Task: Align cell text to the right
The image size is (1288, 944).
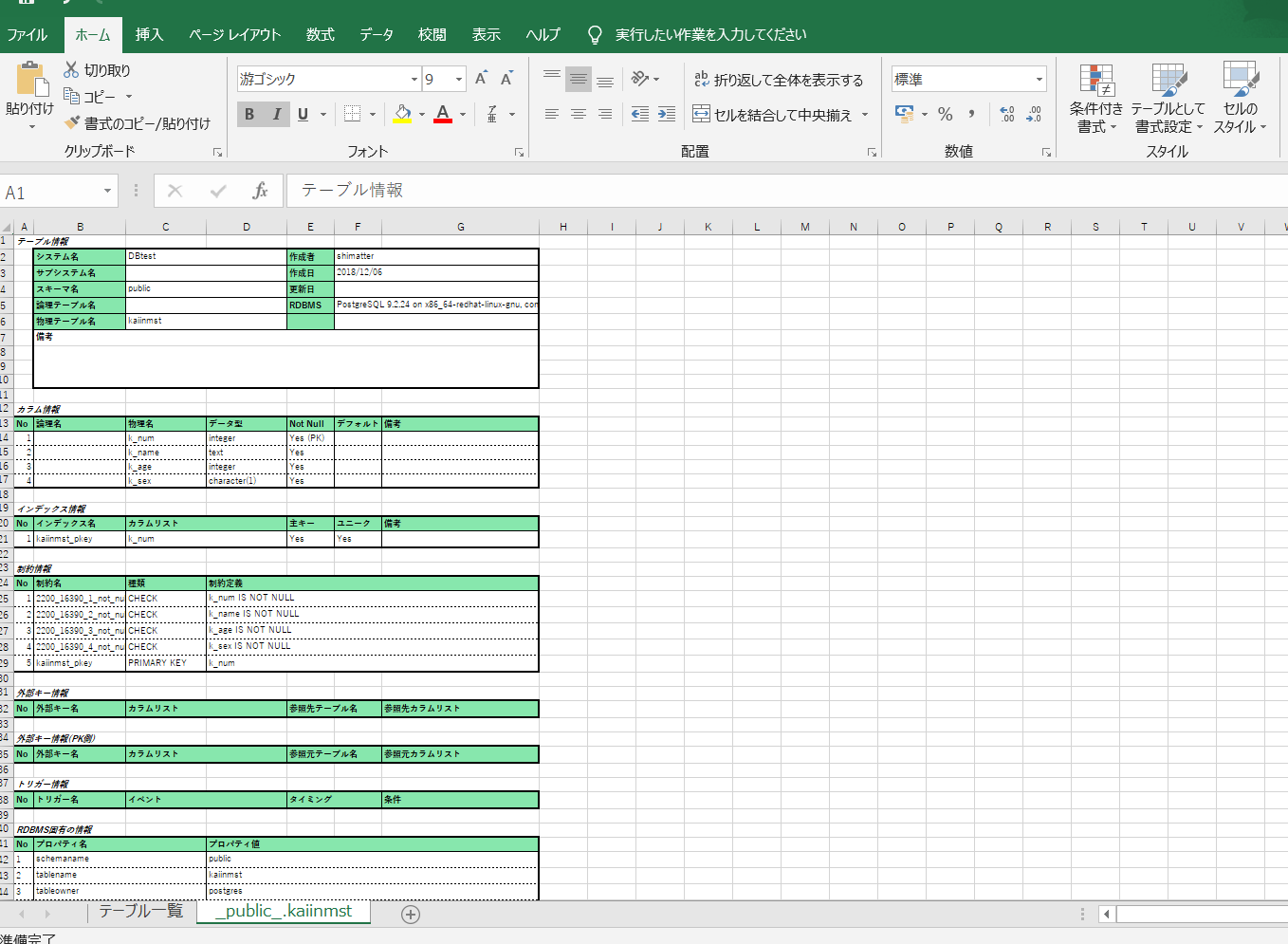Action: pos(605,114)
